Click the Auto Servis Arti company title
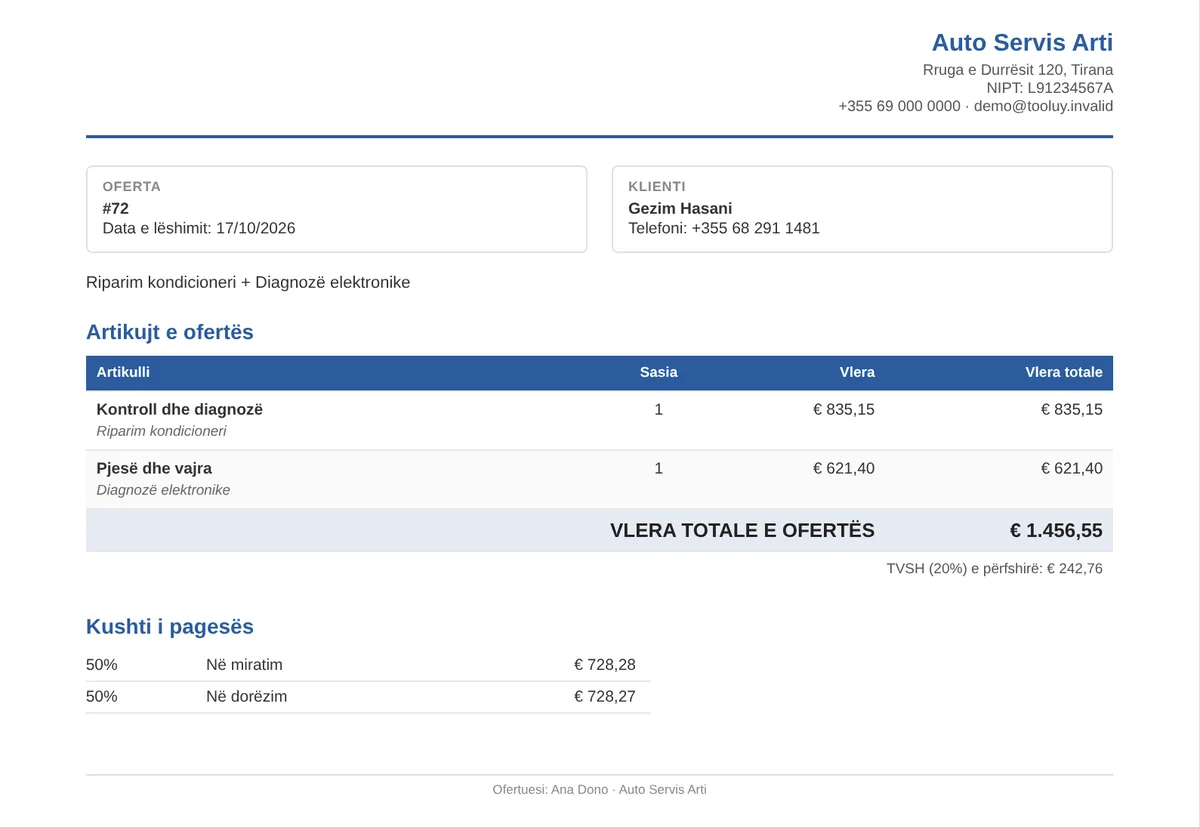The height and width of the screenshot is (827, 1200). tap(1022, 42)
